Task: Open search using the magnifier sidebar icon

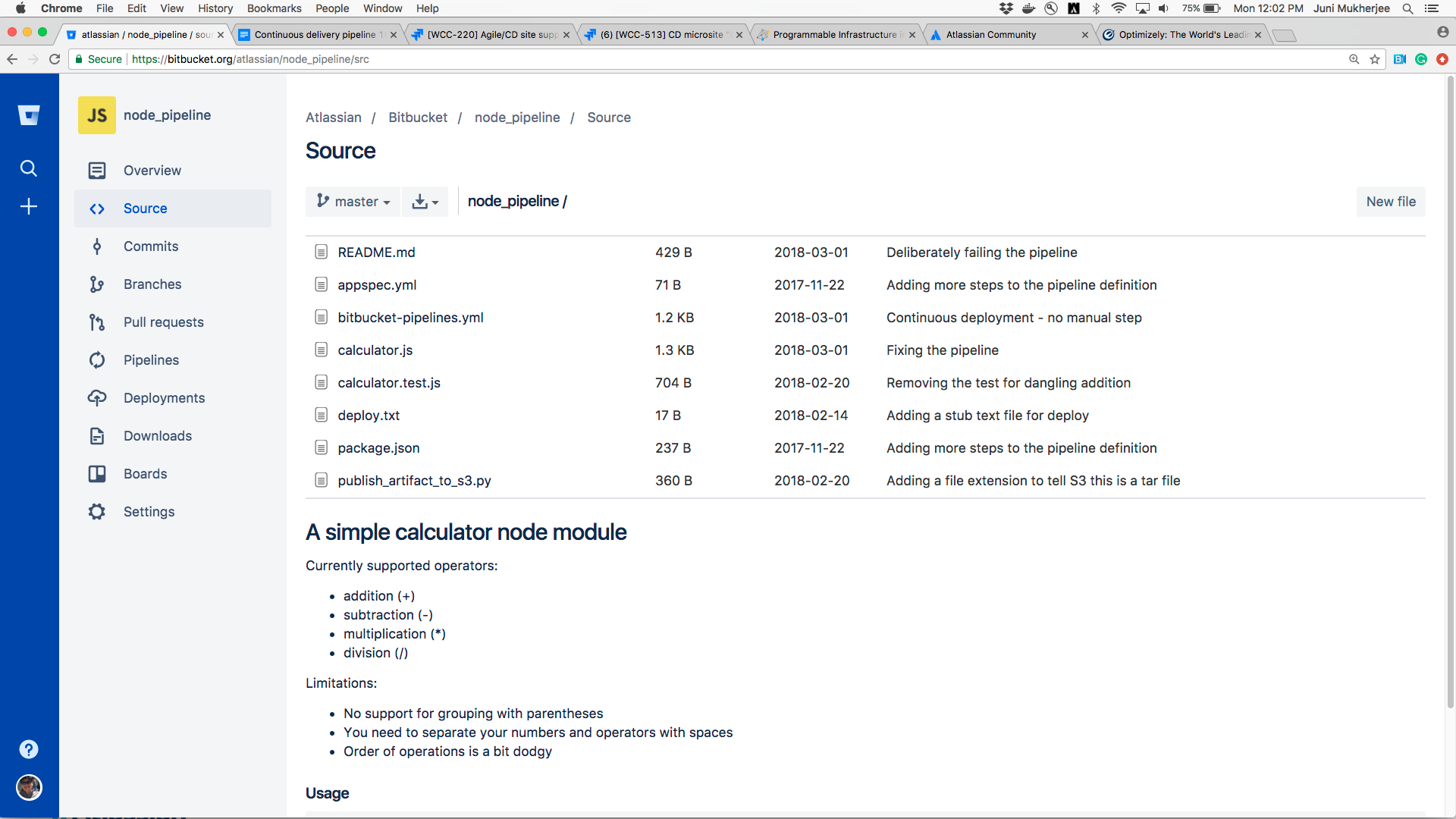Action: click(x=29, y=168)
